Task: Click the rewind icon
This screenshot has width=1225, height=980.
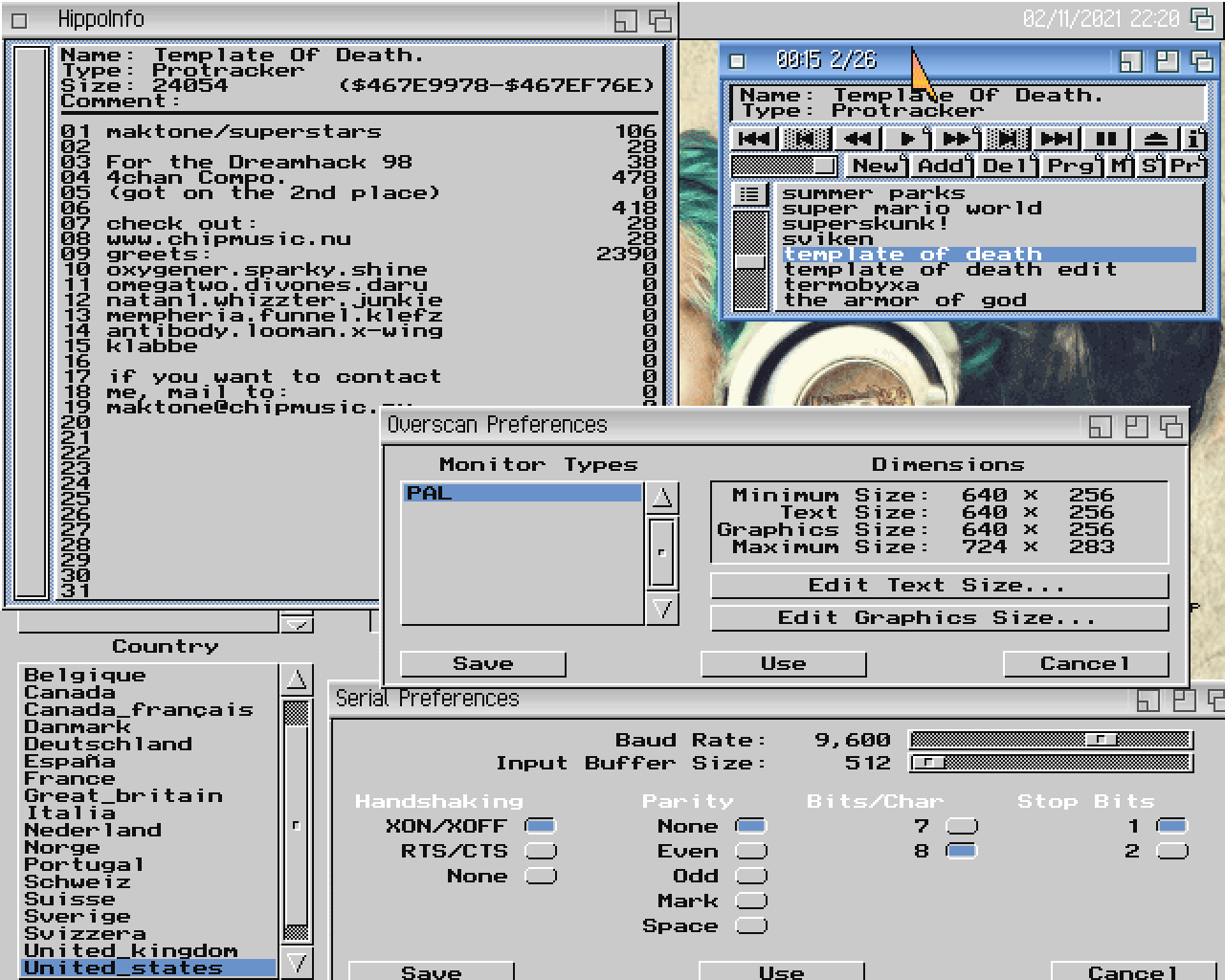Action: pos(857,139)
